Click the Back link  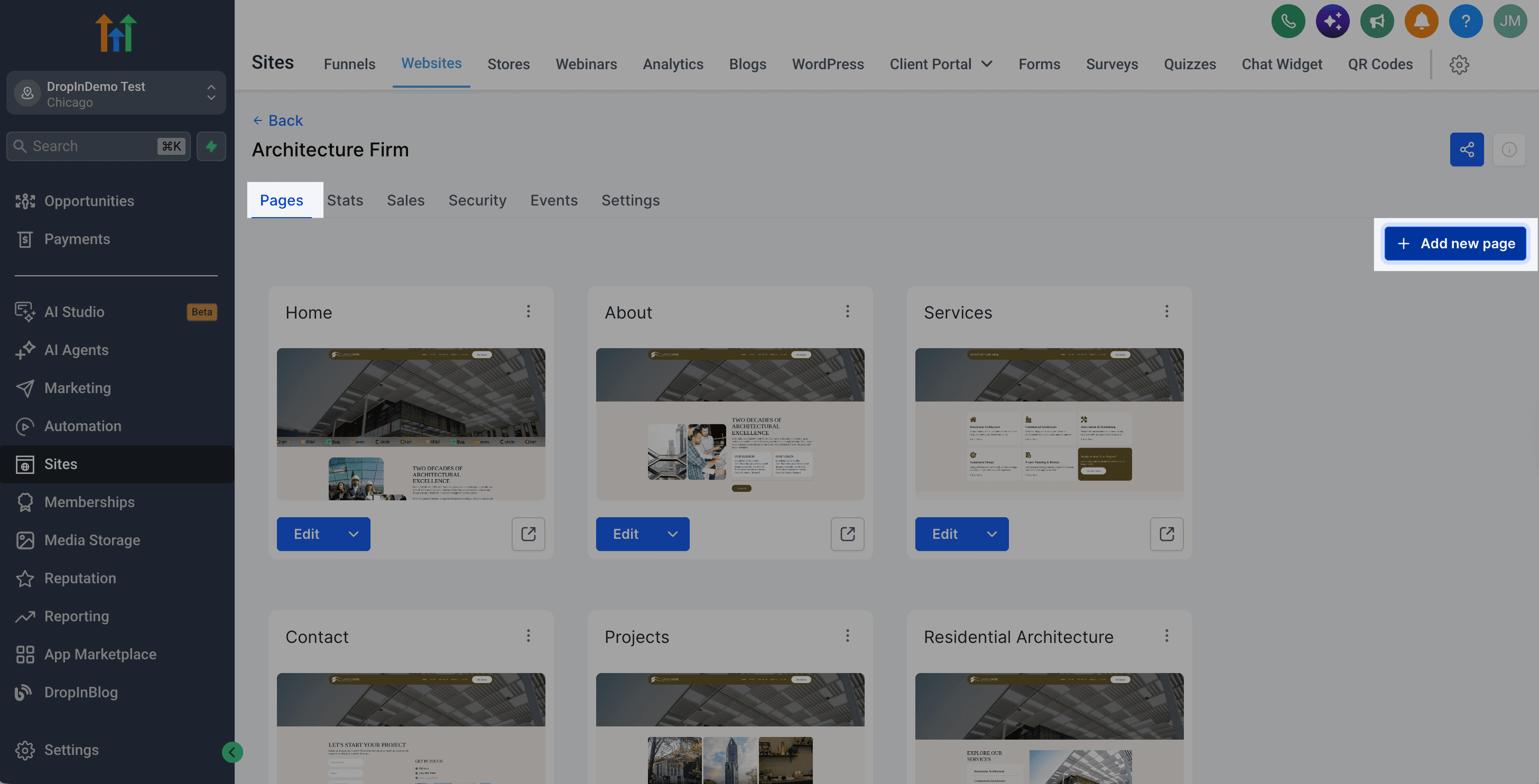coord(278,120)
